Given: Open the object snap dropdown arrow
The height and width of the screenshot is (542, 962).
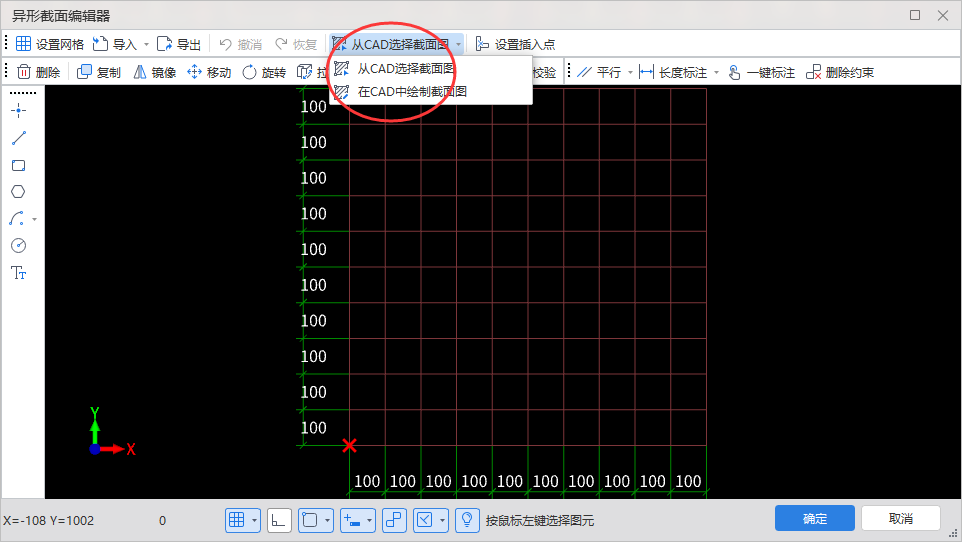Looking at the screenshot, I should pyautogui.click(x=328, y=521).
